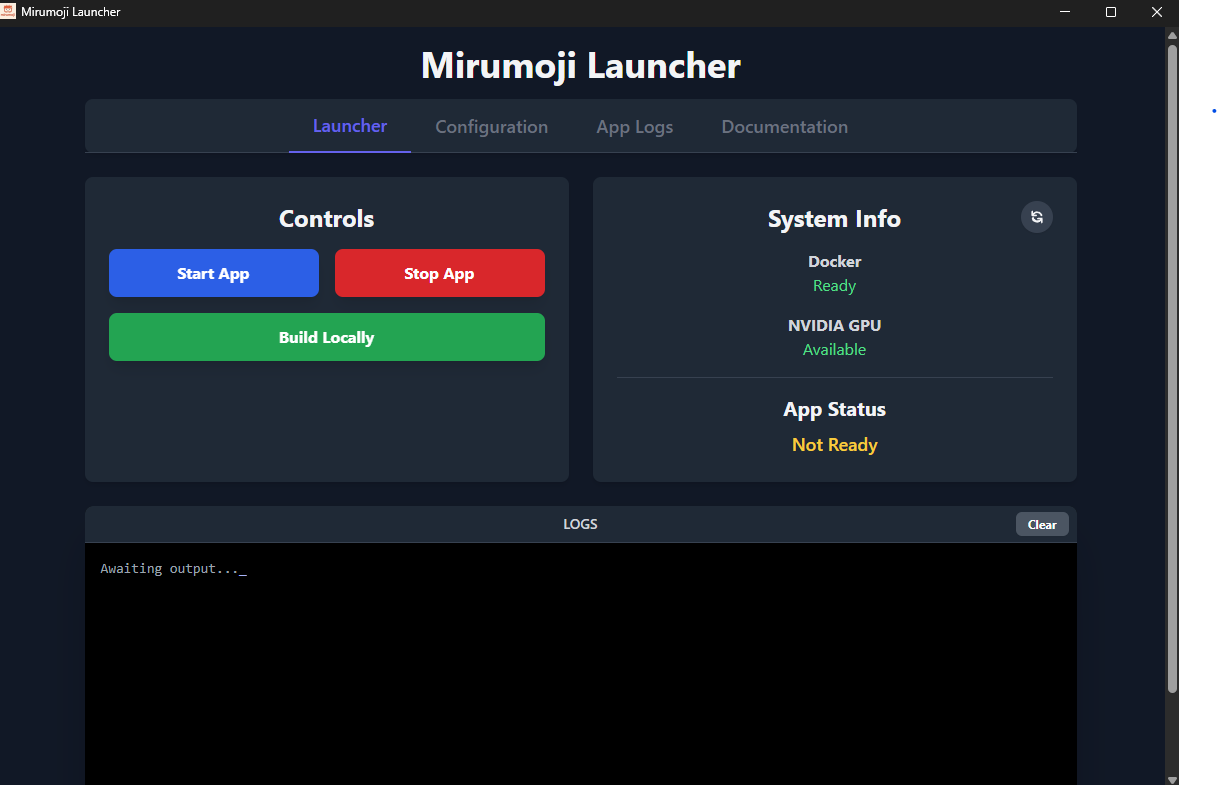Click the green Build Locally button
Viewport: 1217px width, 785px height.
[x=327, y=337]
